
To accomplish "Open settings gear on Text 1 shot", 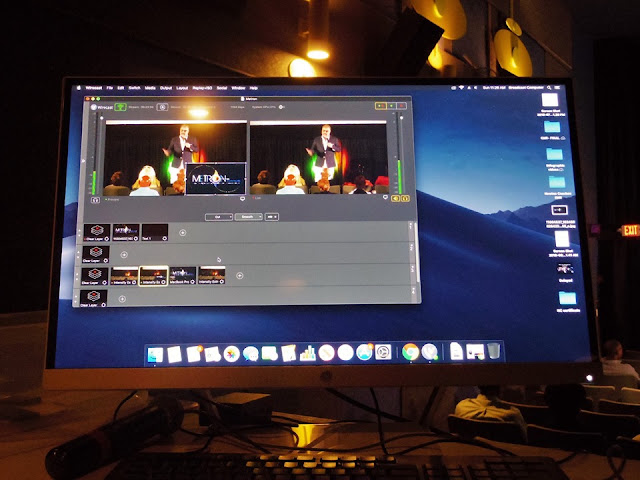I will tap(165, 238).
